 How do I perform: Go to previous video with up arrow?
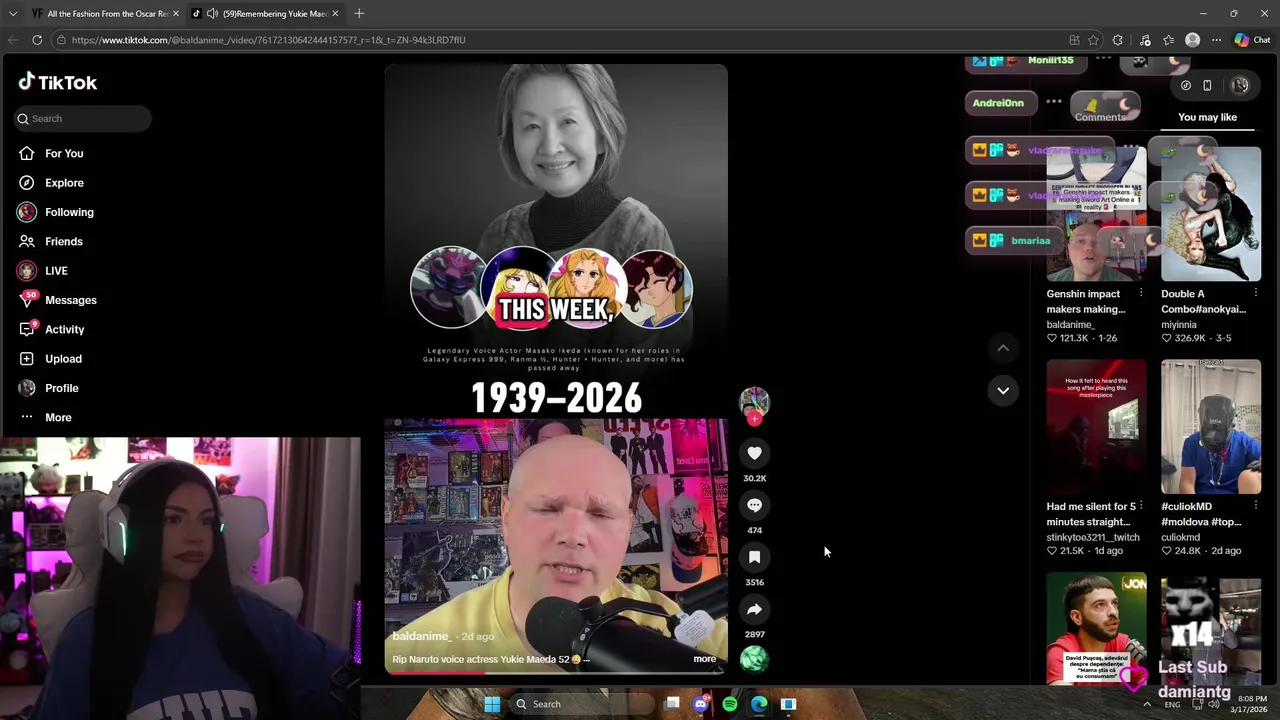pyautogui.click(x=1003, y=348)
